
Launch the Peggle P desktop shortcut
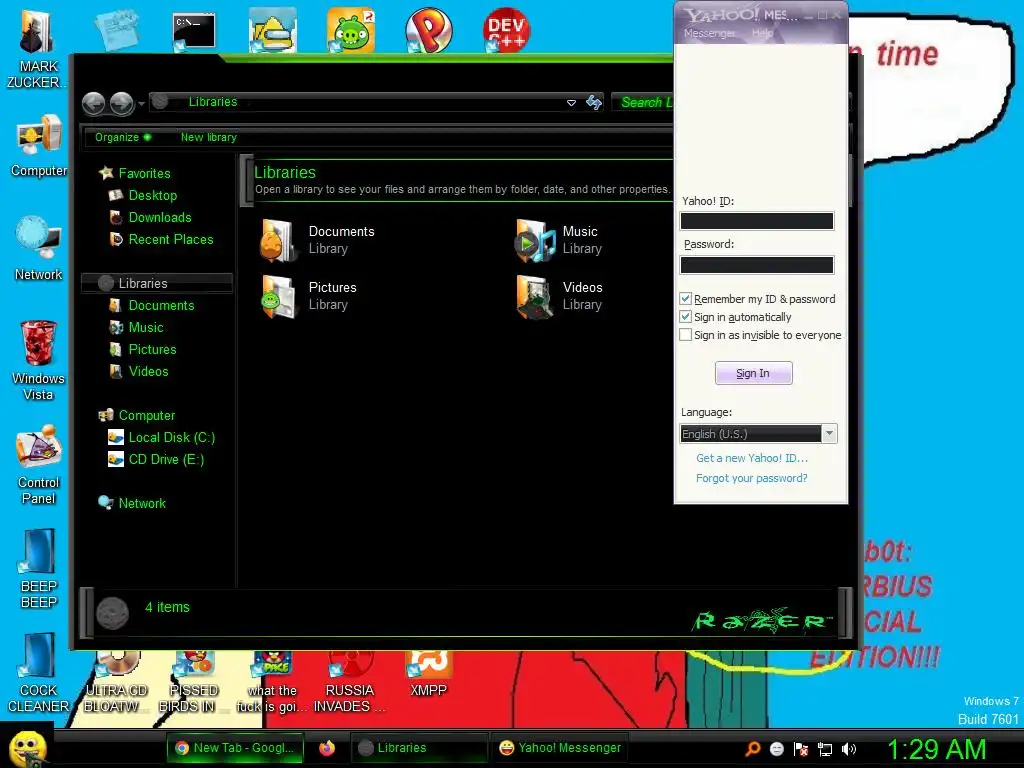click(x=428, y=31)
